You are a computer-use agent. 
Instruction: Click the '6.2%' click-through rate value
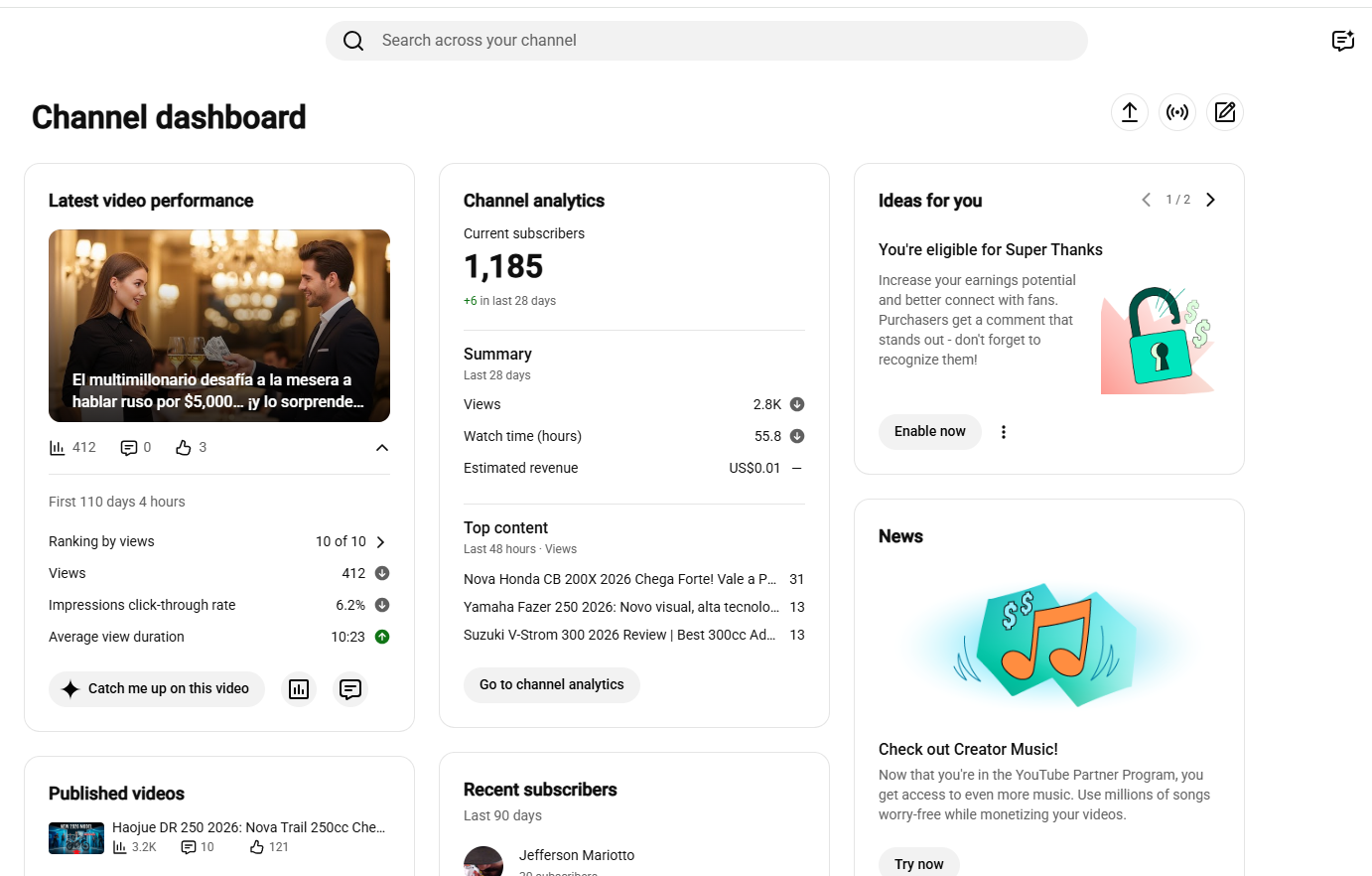[350, 605]
